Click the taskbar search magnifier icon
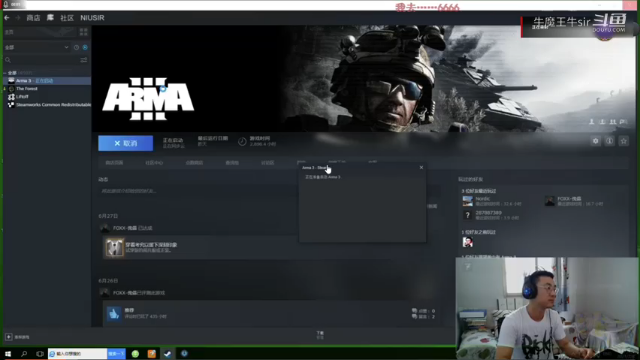This screenshot has width=640, height=360. click(x=24, y=353)
